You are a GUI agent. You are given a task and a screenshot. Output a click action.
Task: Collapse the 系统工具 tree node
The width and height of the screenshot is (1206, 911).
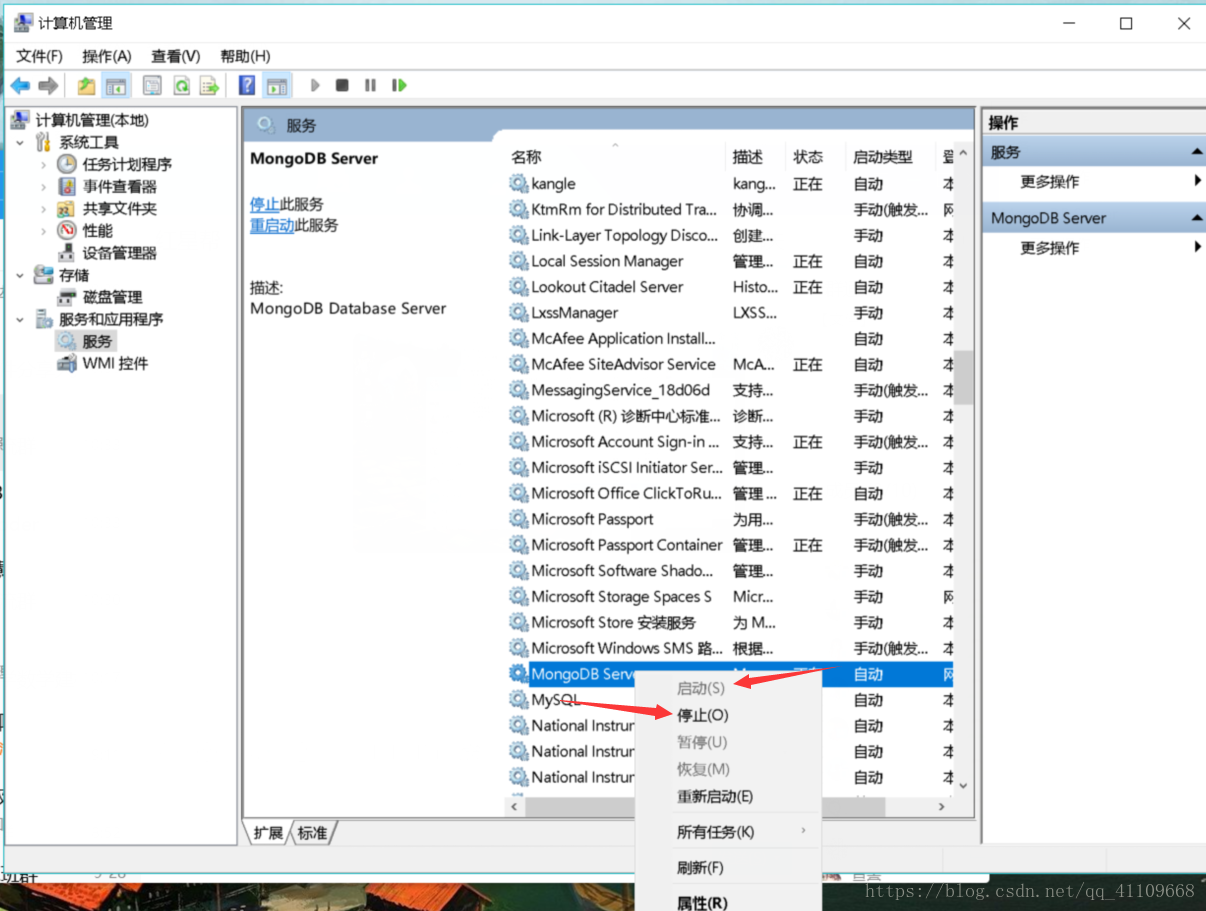pos(20,142)
